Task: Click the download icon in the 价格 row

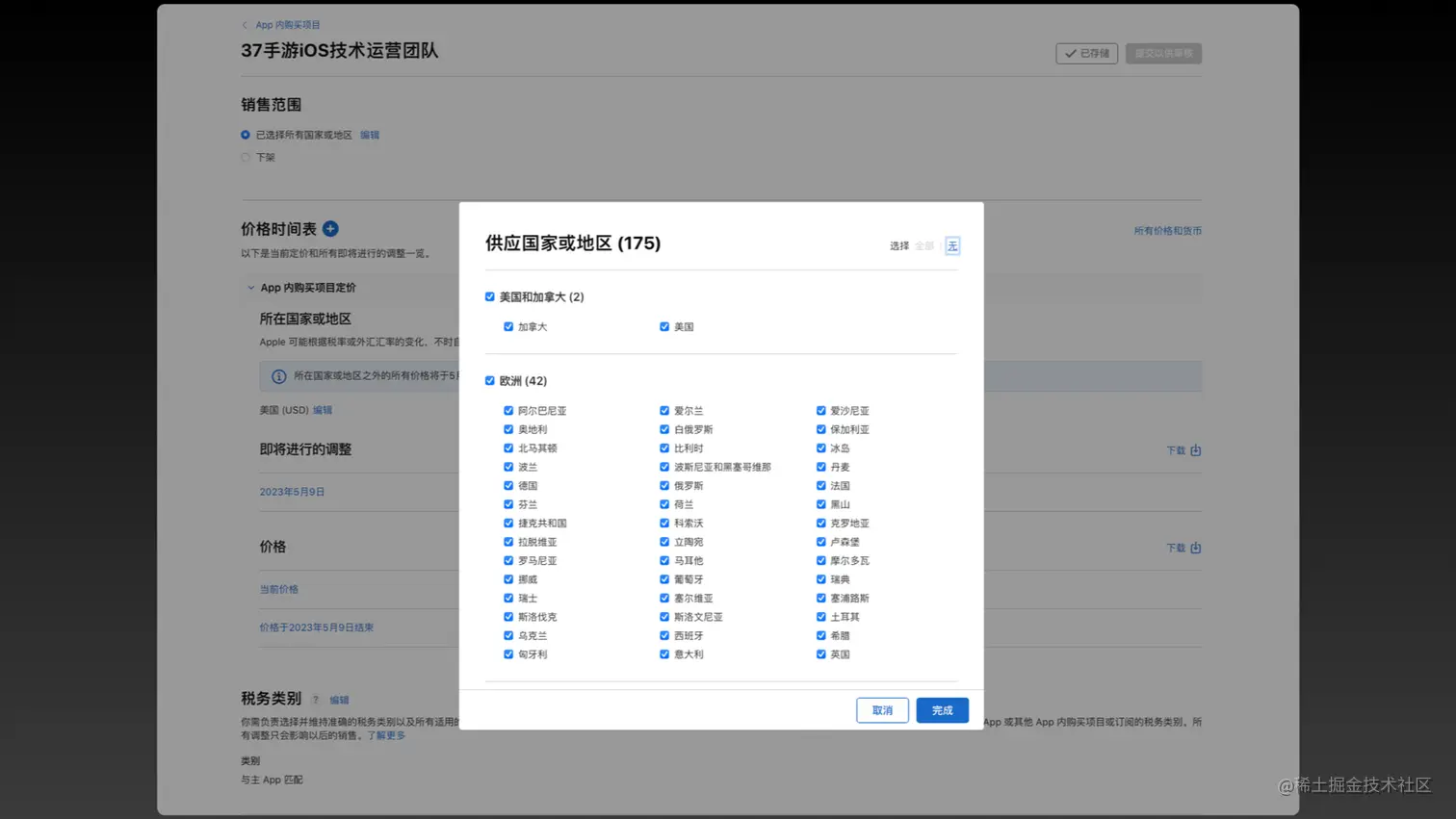Action: pyautogui.click(x=1195, y=548)
